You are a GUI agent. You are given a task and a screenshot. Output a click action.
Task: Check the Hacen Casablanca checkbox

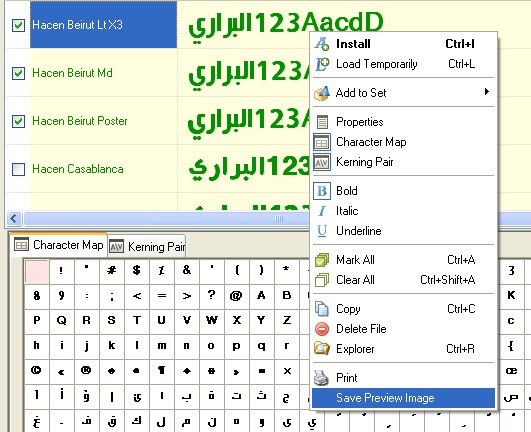18,169
